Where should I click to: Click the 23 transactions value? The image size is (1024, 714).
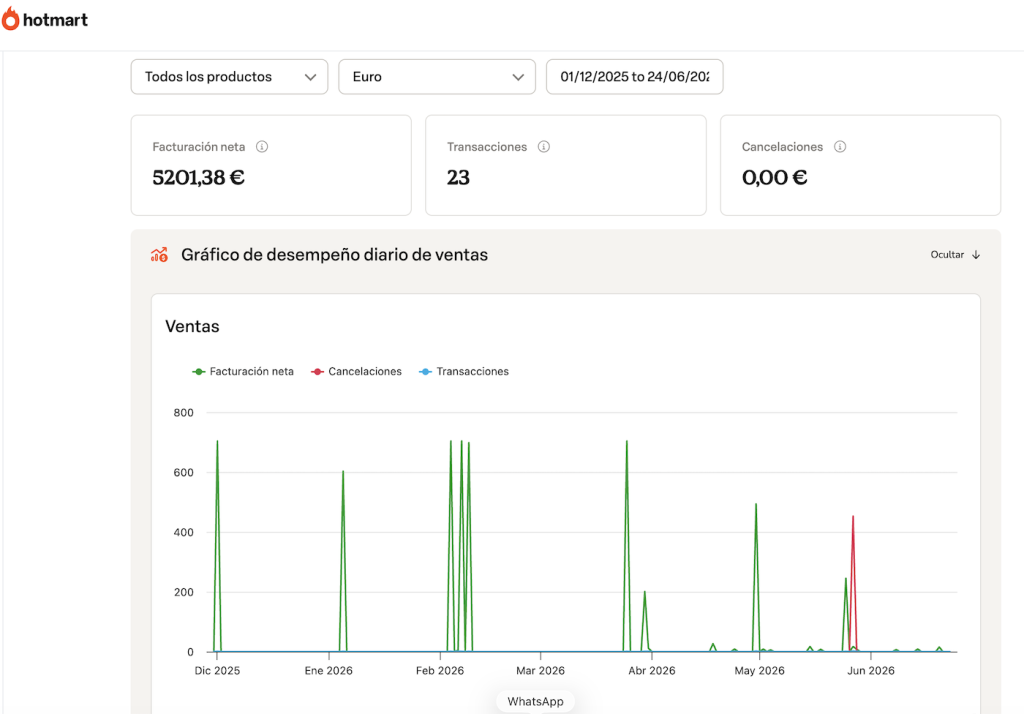(458, 177)
